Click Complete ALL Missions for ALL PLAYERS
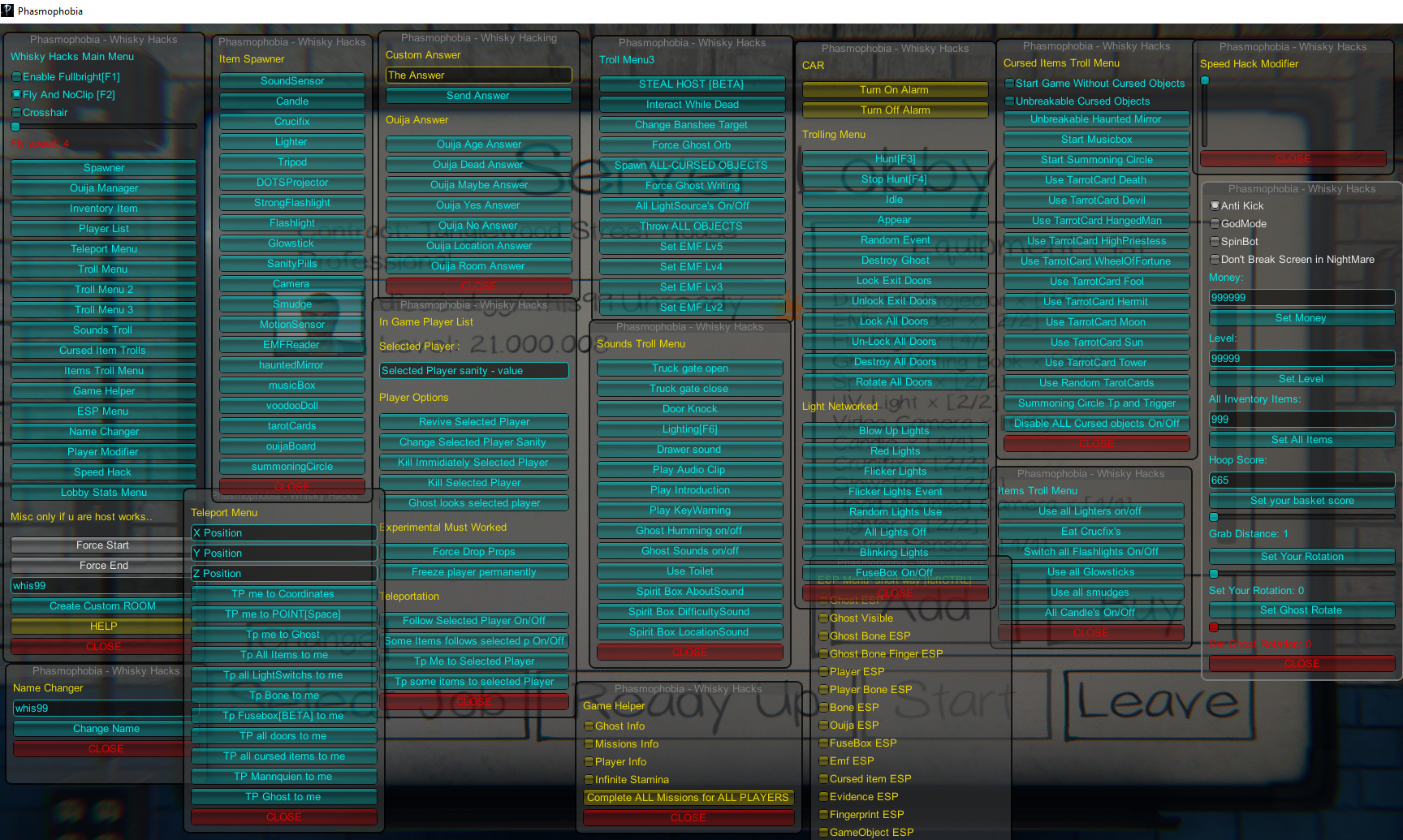The height and width of the screenshot is (840, 1403). click(x=688, y=798)
